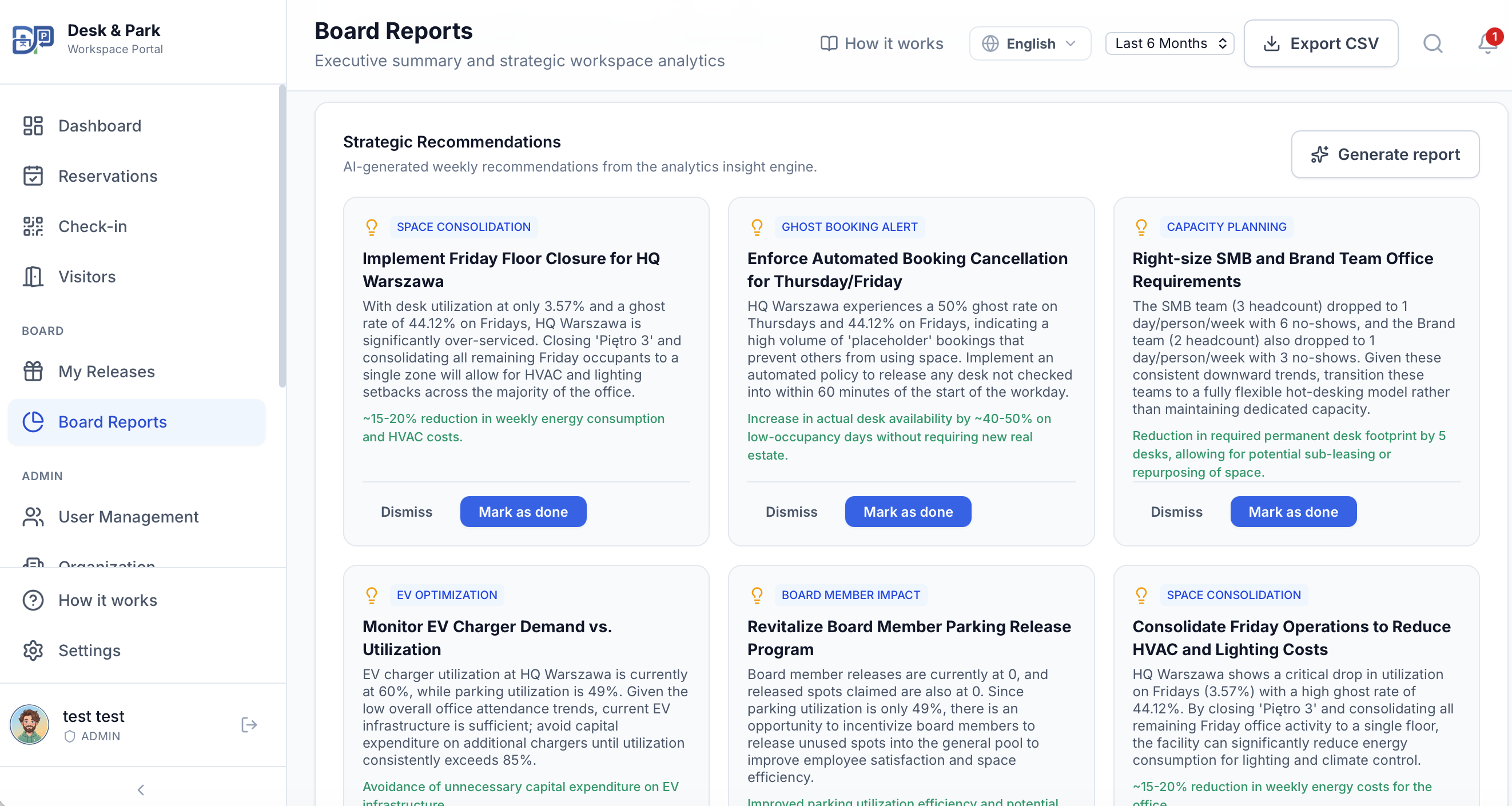The image size is (1512, 806).
Task: Click the Board Reports pie chart icon
Action: (x=33, y=422)
